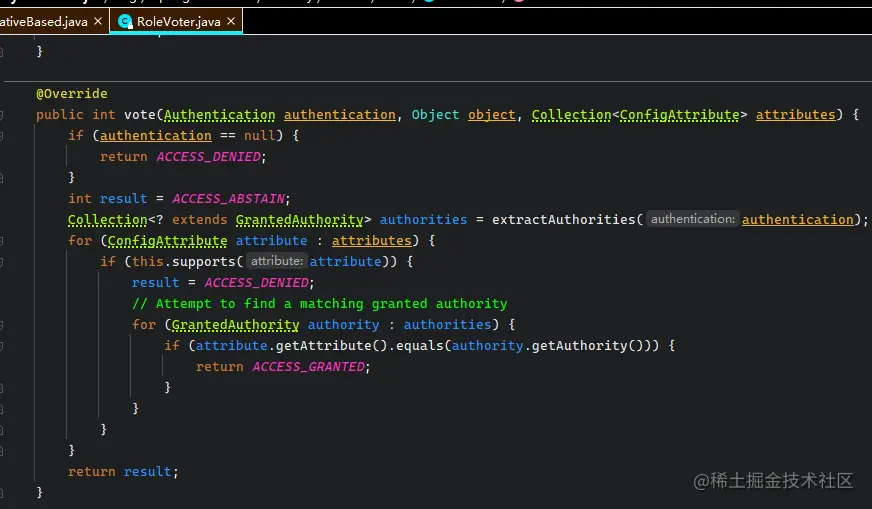Viewport: 872px width, 509px height.
Task: Click the supports method call
Action: 204,261
